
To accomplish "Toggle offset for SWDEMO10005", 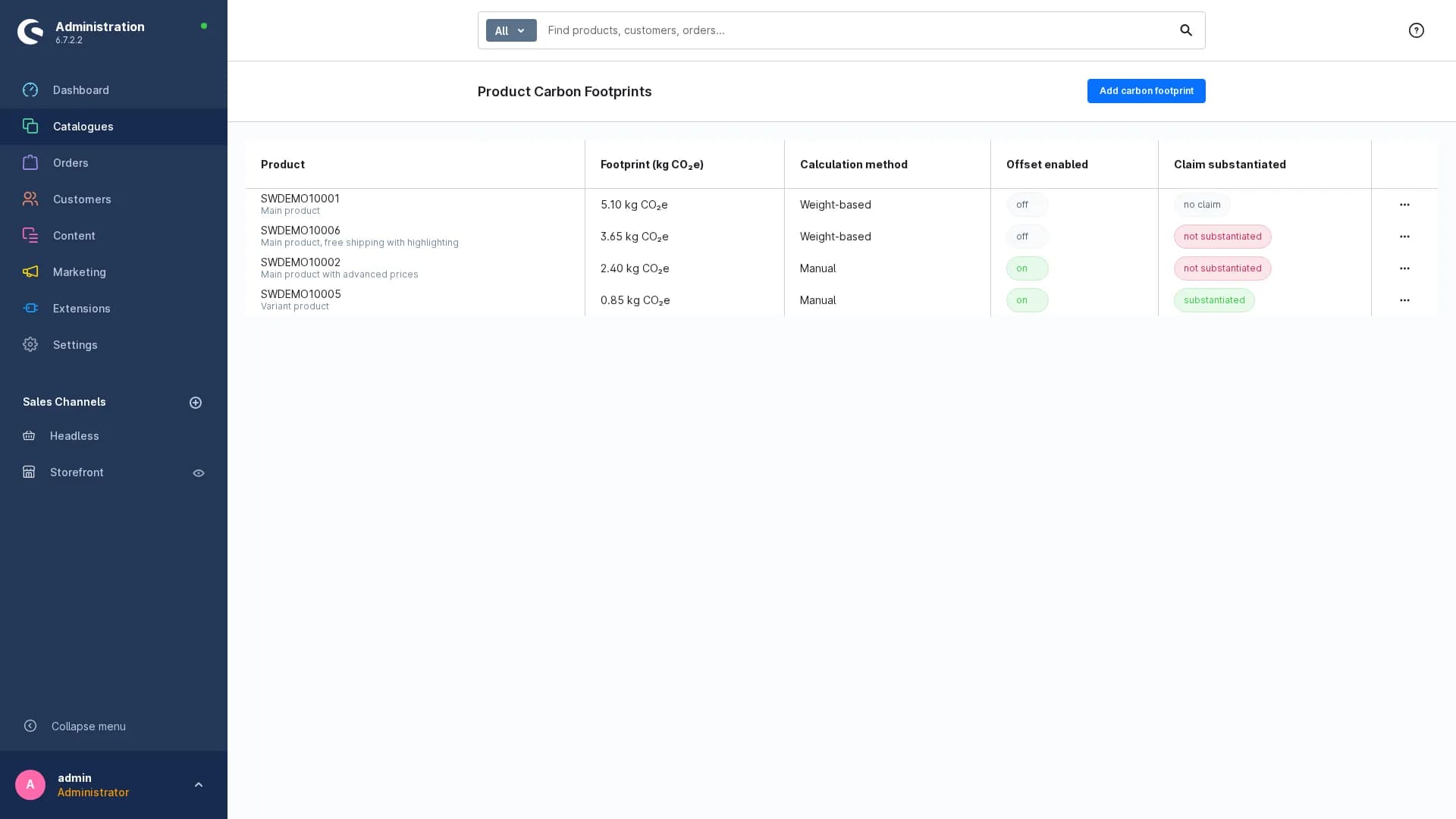I will tap(1027, 300).
